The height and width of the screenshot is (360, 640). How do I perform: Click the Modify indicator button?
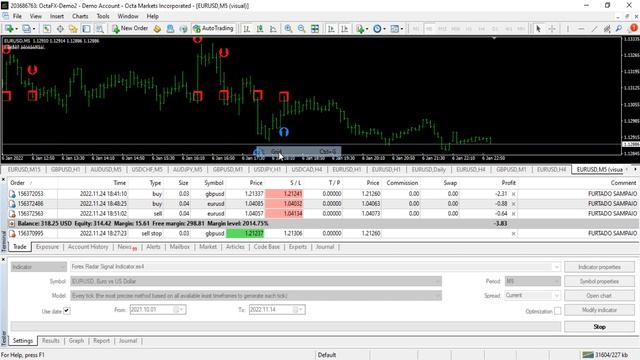[599, 310]
